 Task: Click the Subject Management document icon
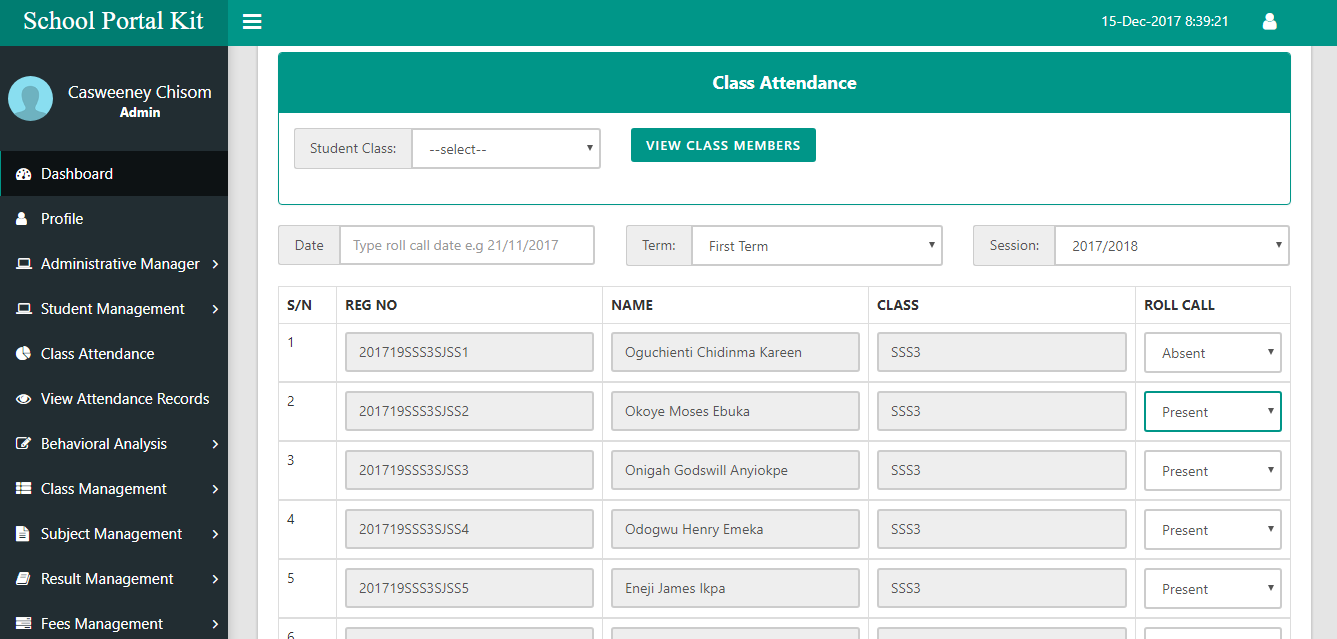(x=23, y=534)
